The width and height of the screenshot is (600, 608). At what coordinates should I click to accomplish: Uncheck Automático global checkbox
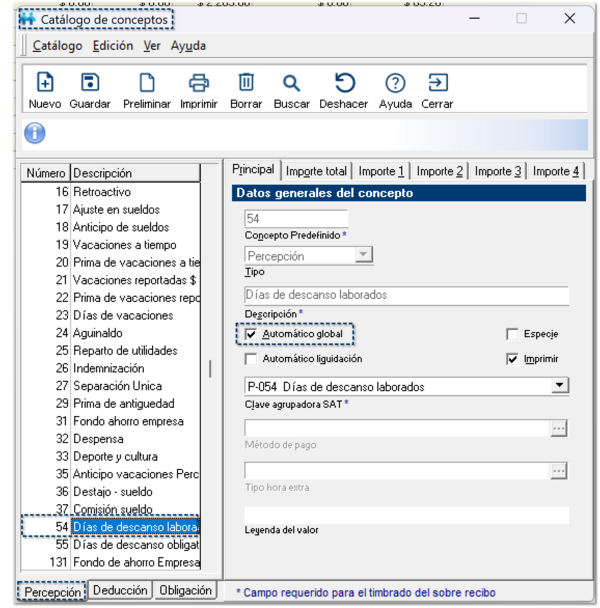pos(251,334)
